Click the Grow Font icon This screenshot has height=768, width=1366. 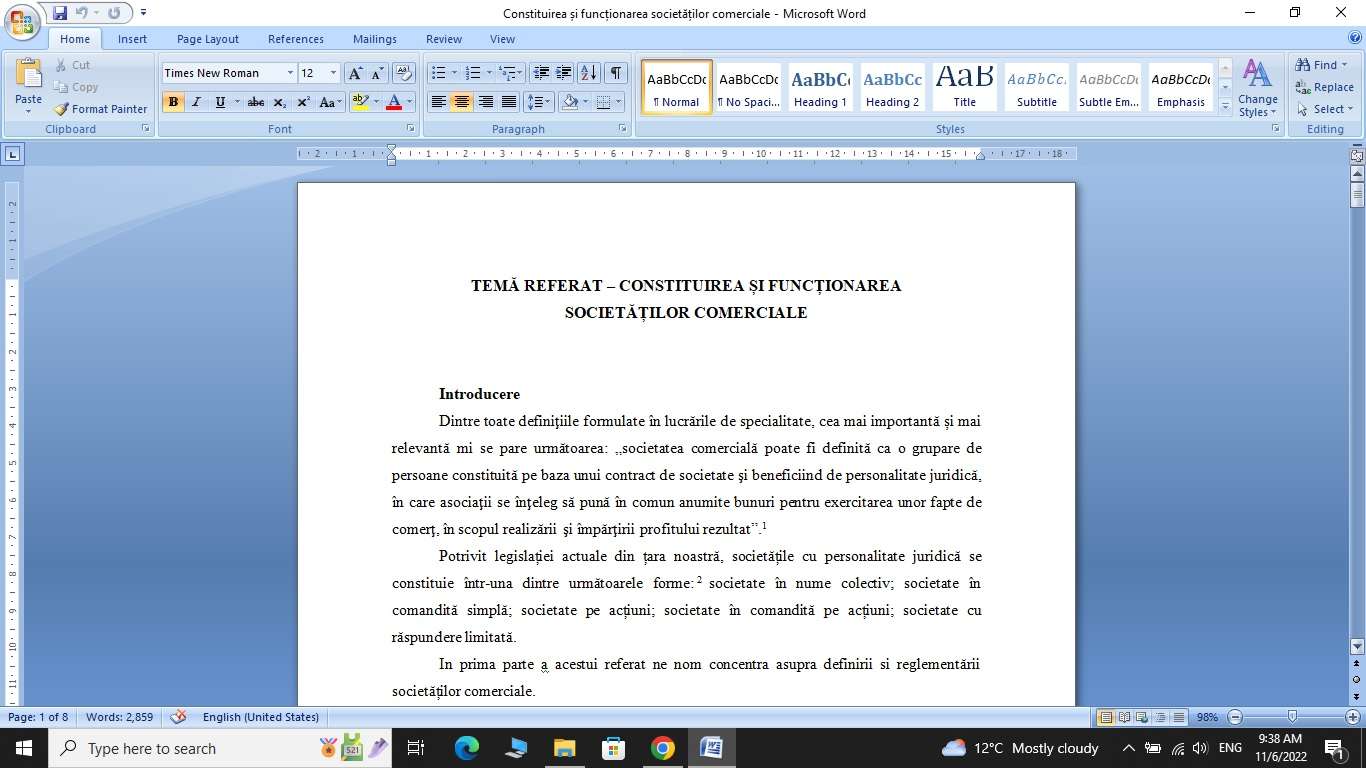coord(355,73)
